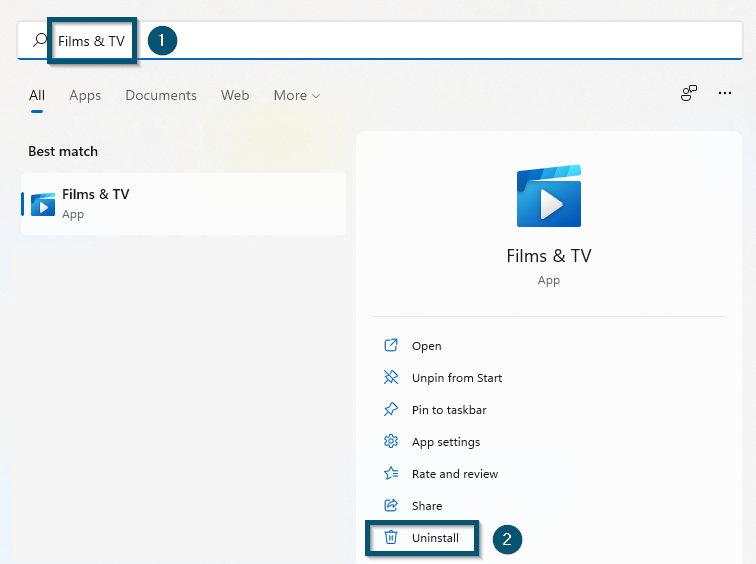Screen dimensions: 756x564
Task: Choose Open for Films & TV
Action: coord(426,346)
